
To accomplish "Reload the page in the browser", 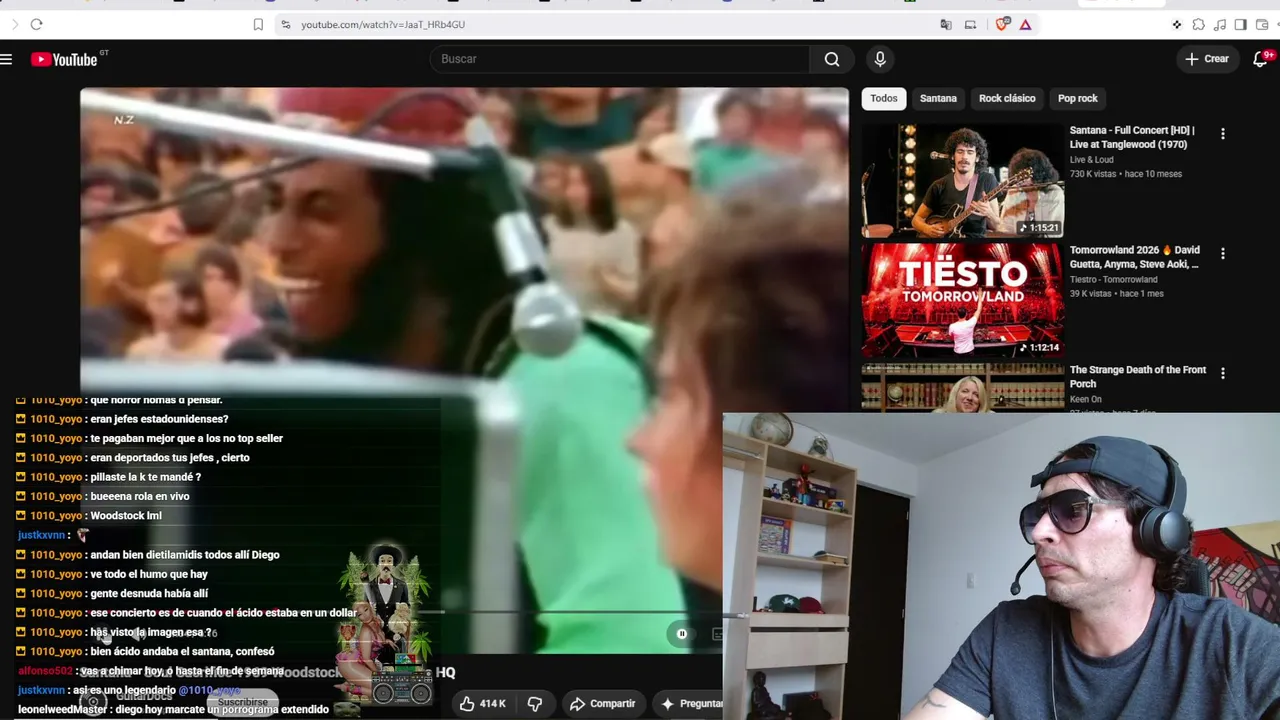I will pyautogui.click(x=36, y=24).
